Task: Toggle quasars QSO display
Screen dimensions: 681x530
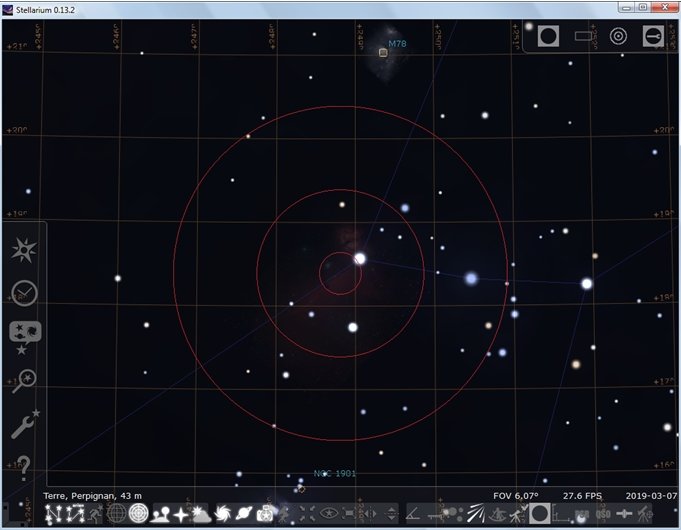Action: (603, 514)
